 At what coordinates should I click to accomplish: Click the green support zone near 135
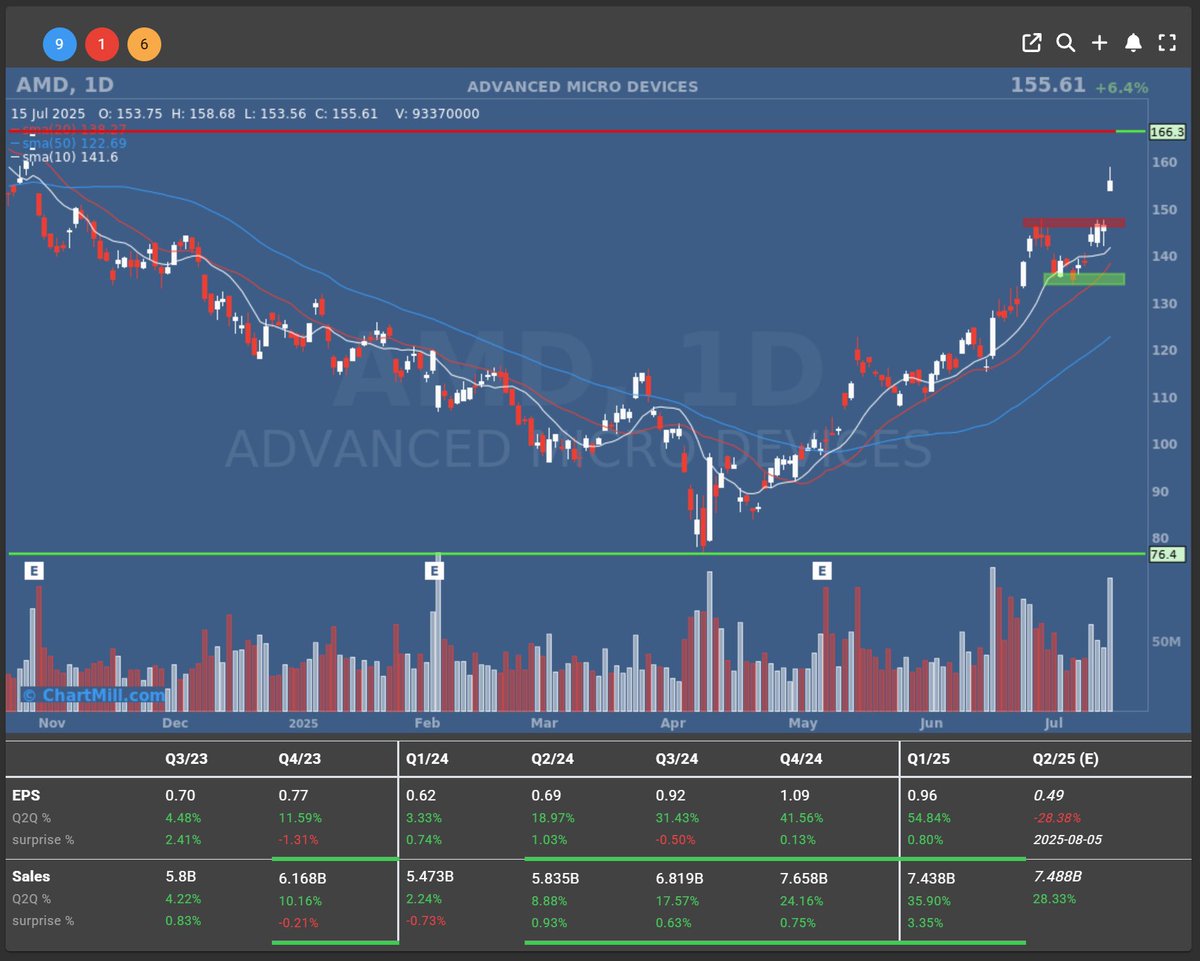point(1084,279)
